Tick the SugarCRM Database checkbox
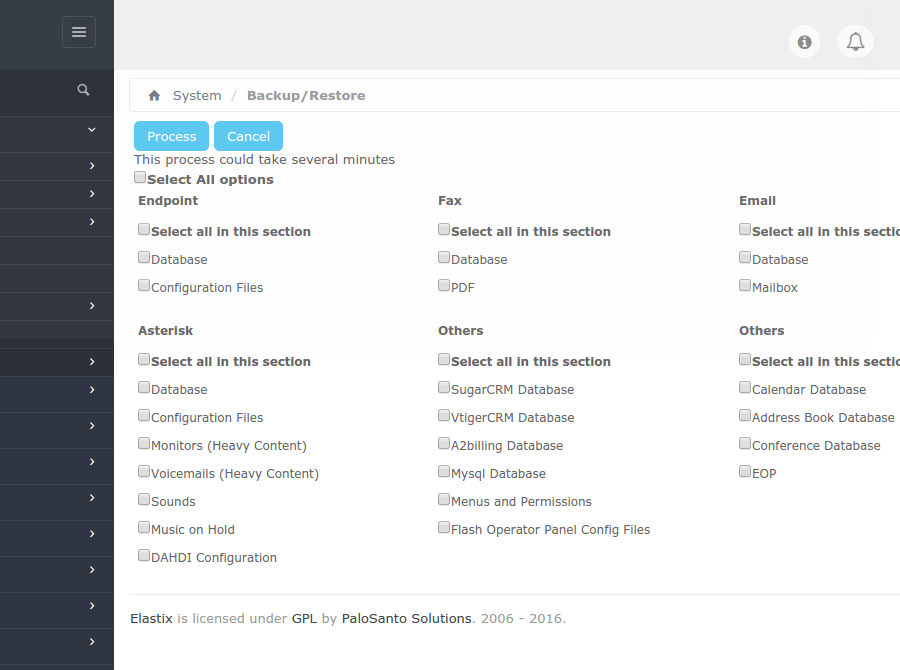Viewport: 900px width, 670px height. pos(444,388)
